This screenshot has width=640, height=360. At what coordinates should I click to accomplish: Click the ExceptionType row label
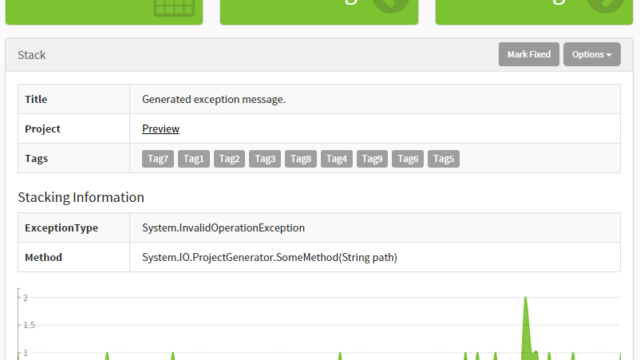[x=61, y=228]
